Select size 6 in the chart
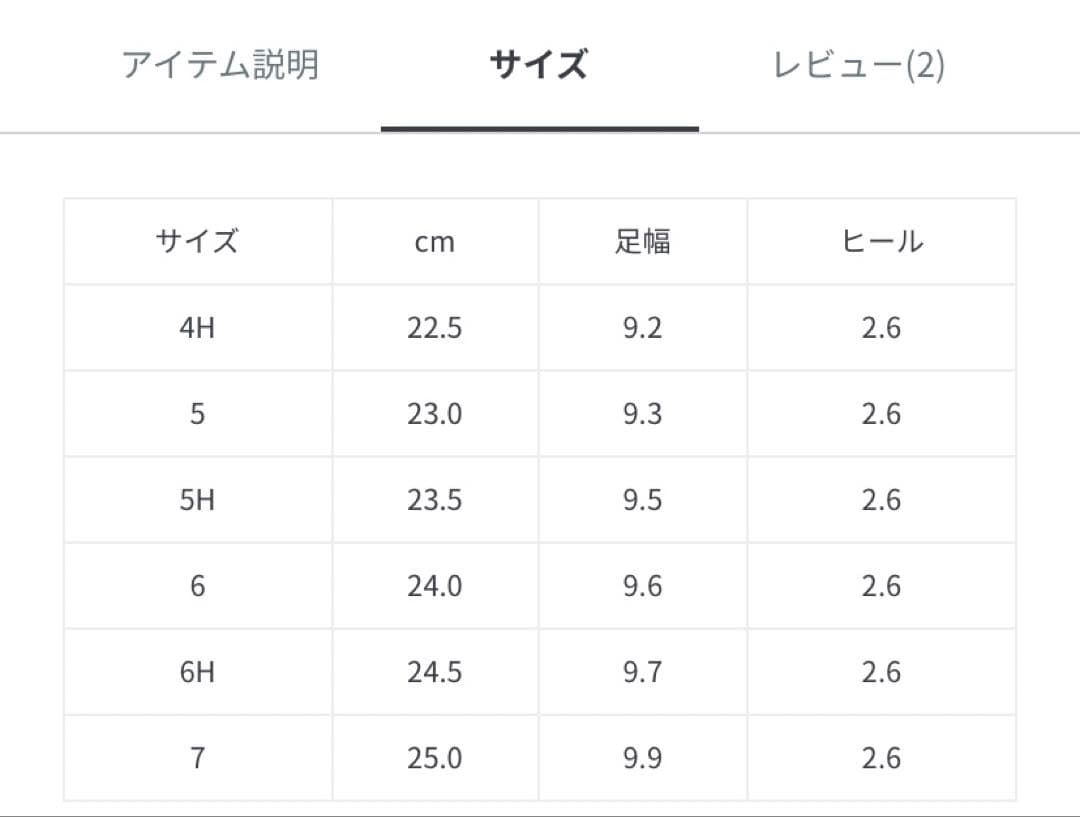This screenshot has height=817, width=1080. [x=197, y=585]
